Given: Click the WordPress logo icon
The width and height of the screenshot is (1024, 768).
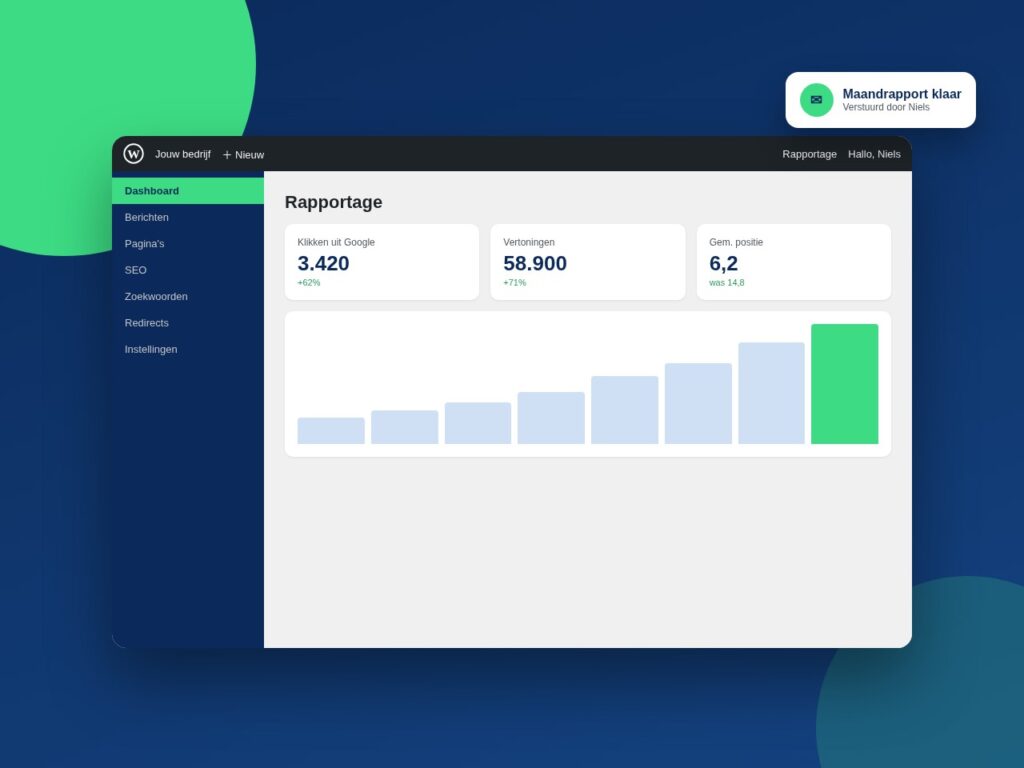Looking at the screenshot, I should pos(133,153).
